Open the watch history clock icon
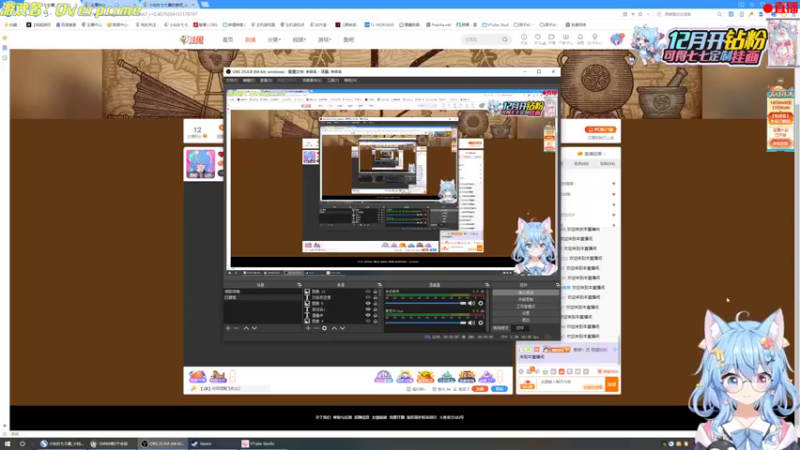This screenshot has width=800, height=450. pyautogui.click(x=524, y=39)
